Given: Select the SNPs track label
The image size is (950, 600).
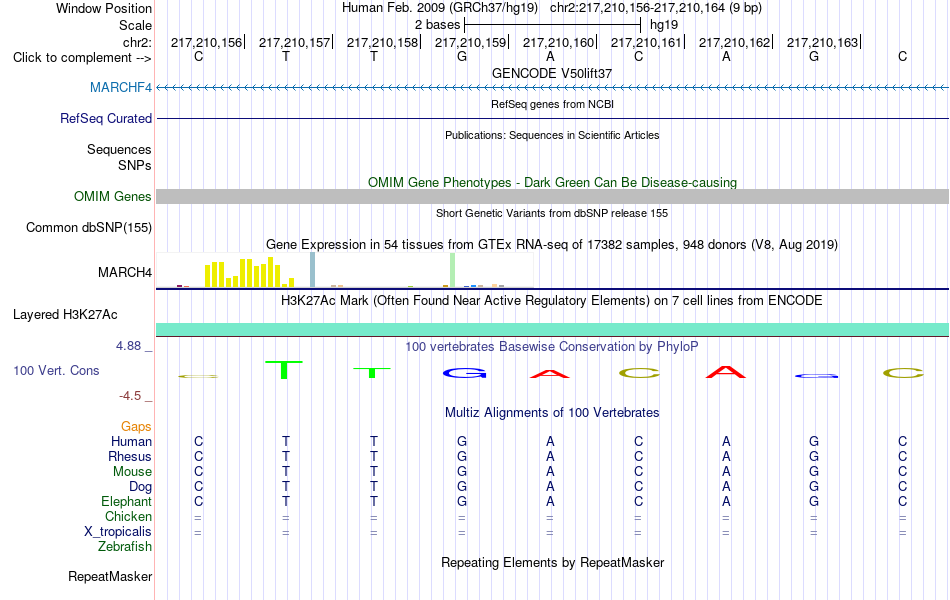Looking at the screenshot, I should pyautogui.click(x=135, y=165).
